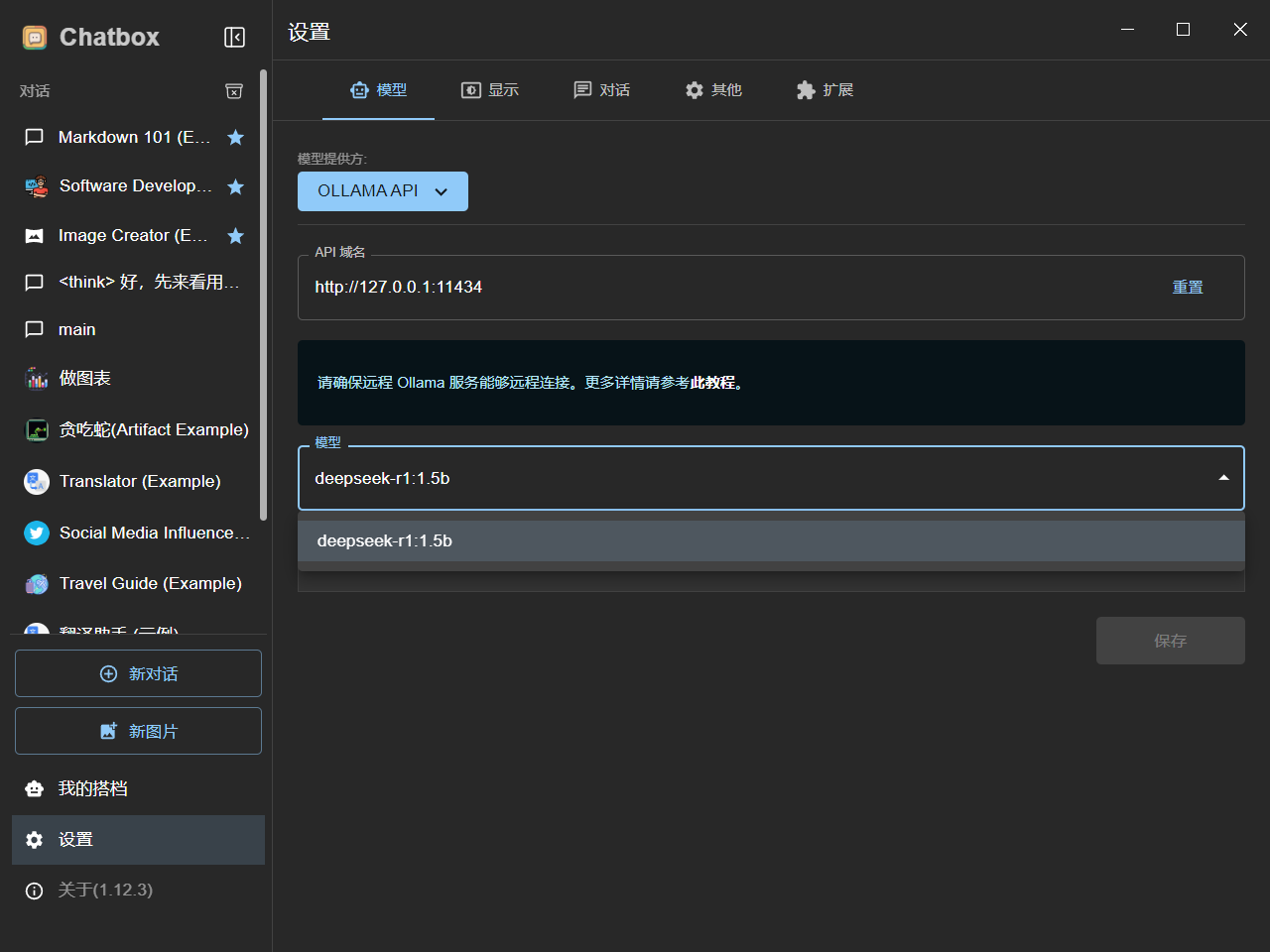1270x952 pixels.
Task: Reset API host with 重置
Action: click(1188, 288)
